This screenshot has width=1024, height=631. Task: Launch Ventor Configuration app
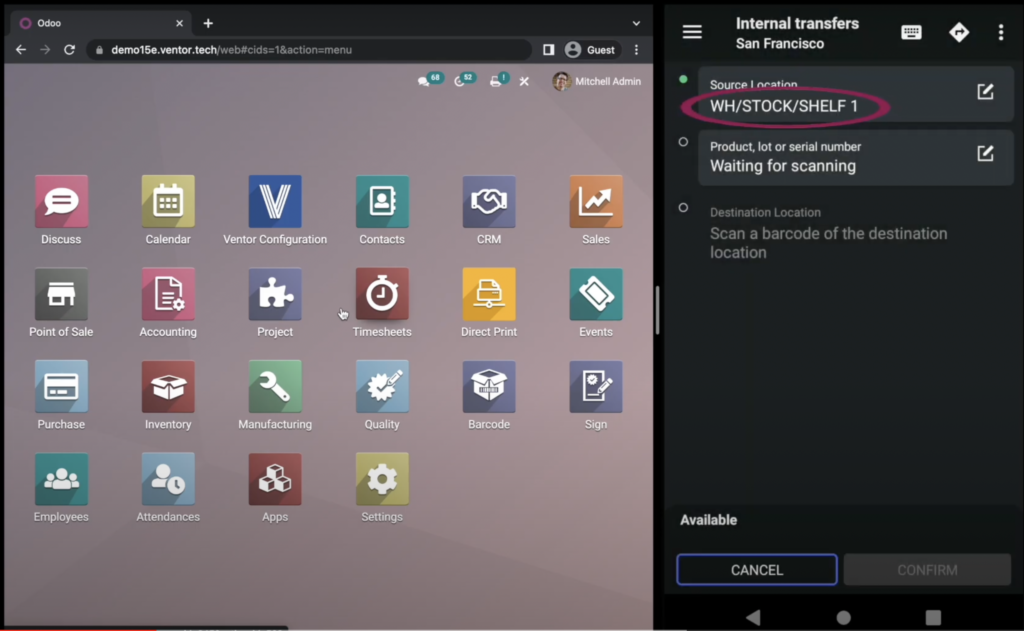tap(275, 202)
